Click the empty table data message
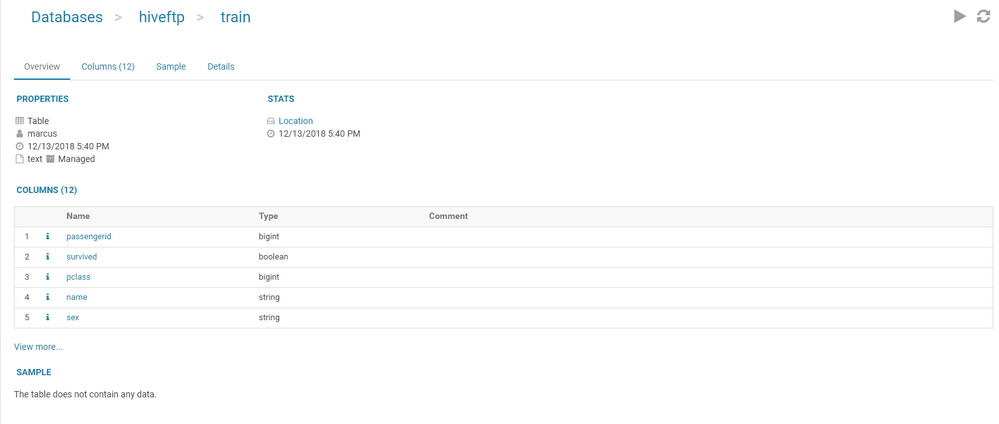This screenshot has width=999, height=424. (85, 395)
